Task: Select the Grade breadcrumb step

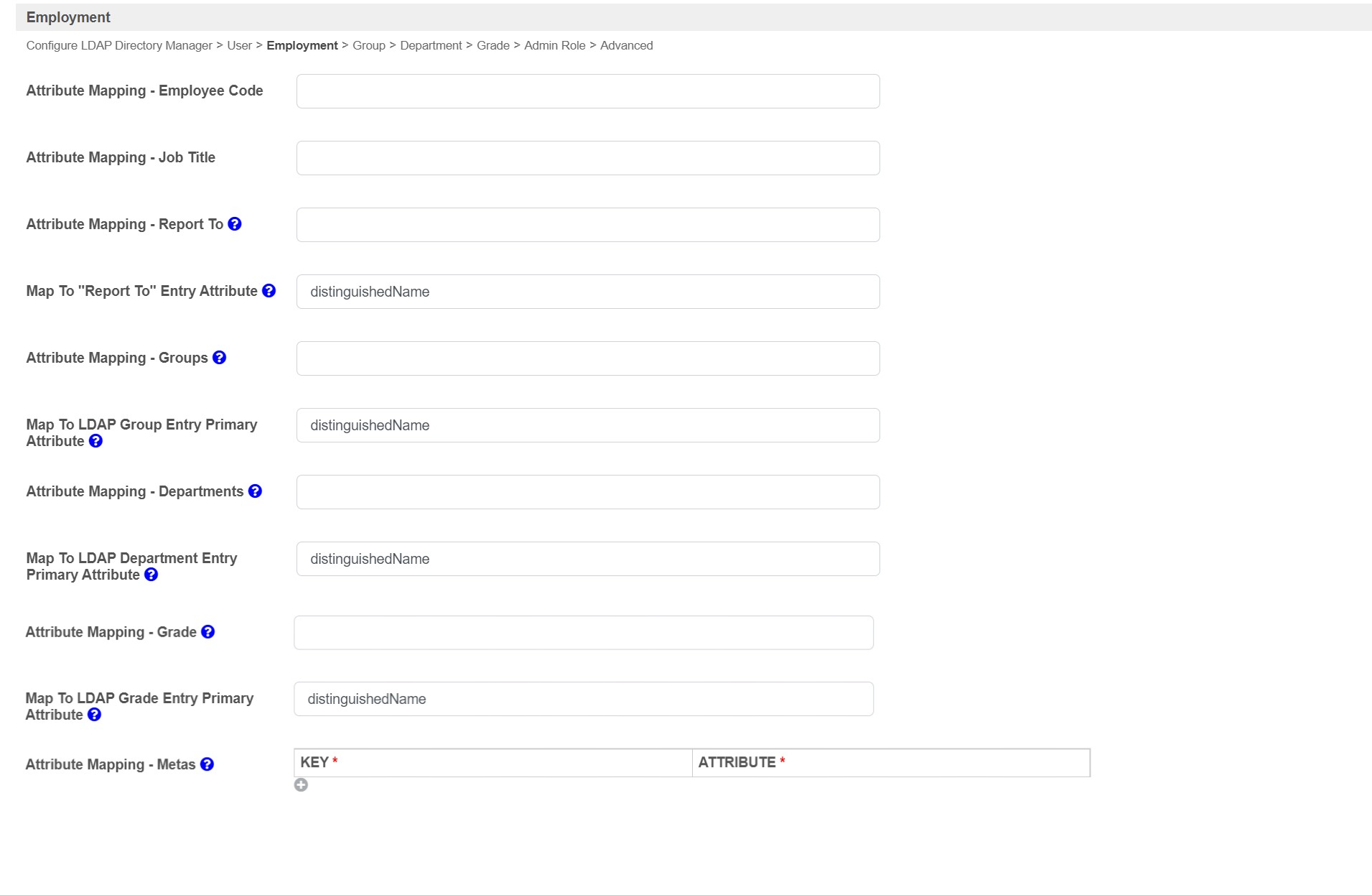Action: coord(493,45)
